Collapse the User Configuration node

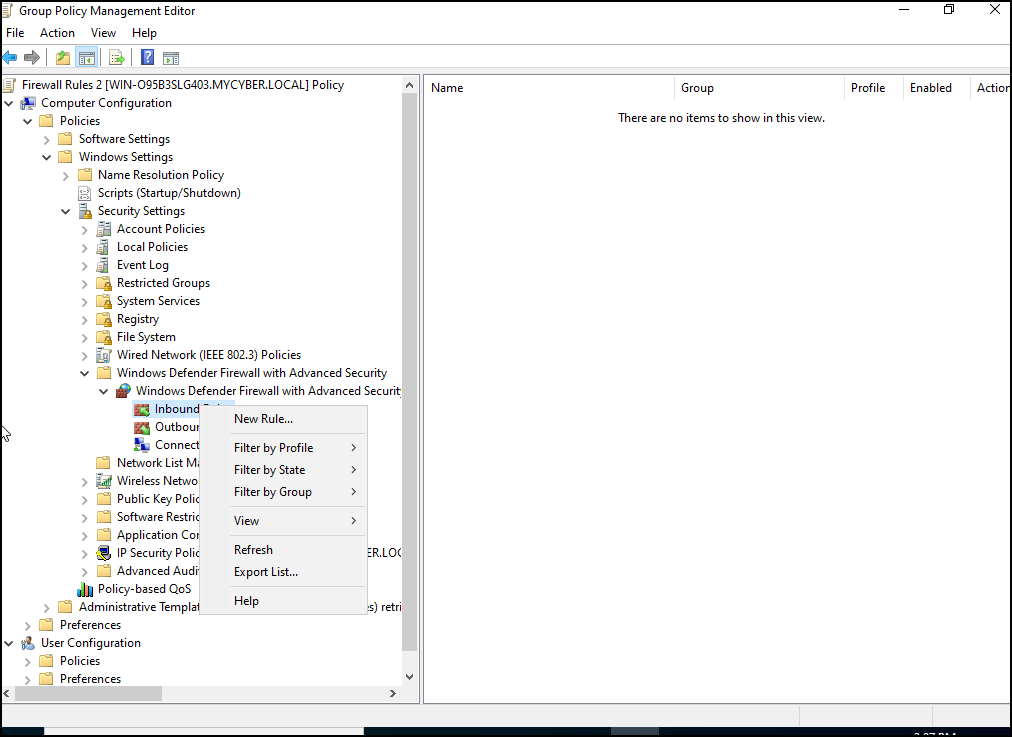click(x=9, y=643)
